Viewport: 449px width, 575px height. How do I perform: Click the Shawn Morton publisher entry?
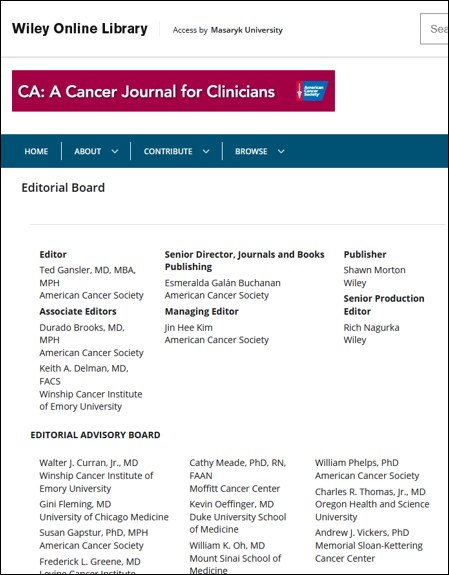[375, 270]
